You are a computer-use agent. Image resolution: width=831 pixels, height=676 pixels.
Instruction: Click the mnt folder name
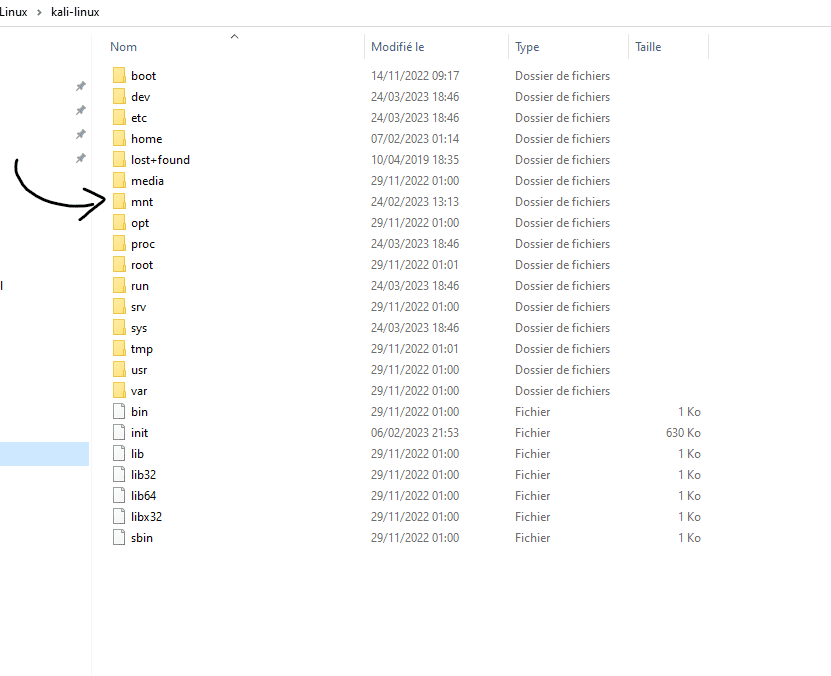click(x=142, y=202)
